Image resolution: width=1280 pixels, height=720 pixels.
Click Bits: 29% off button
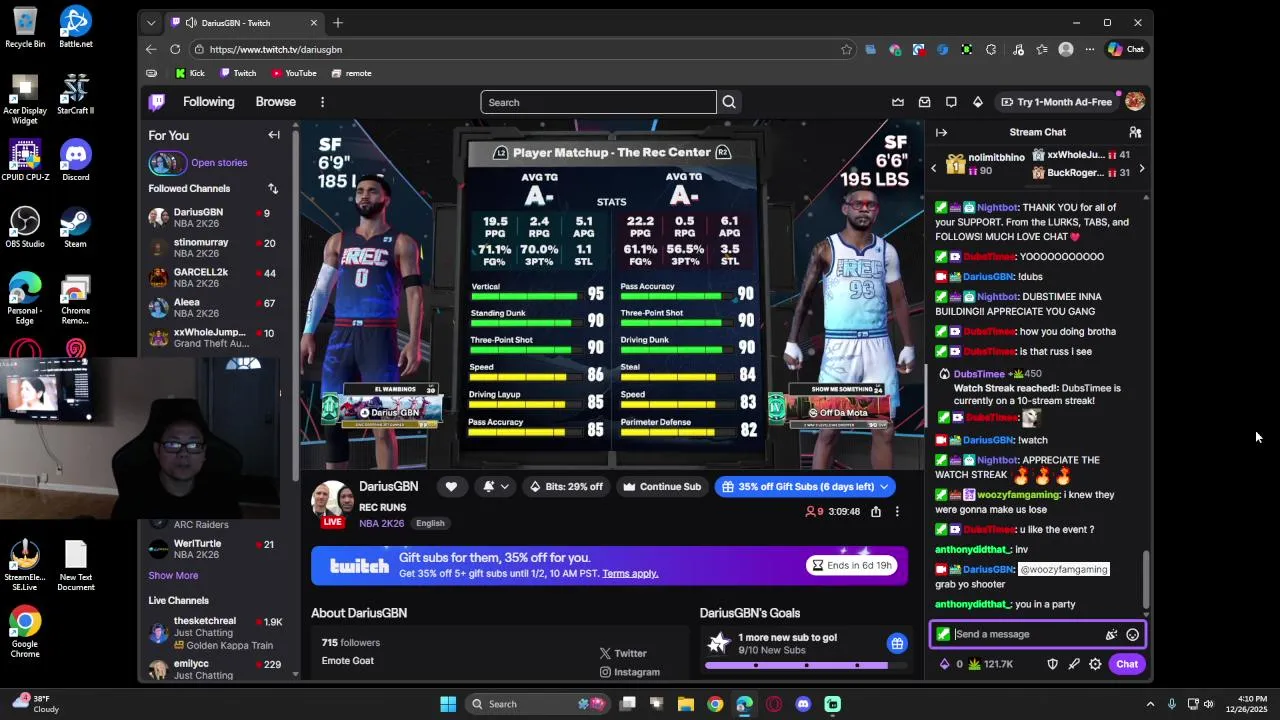[x=566, y=487]
